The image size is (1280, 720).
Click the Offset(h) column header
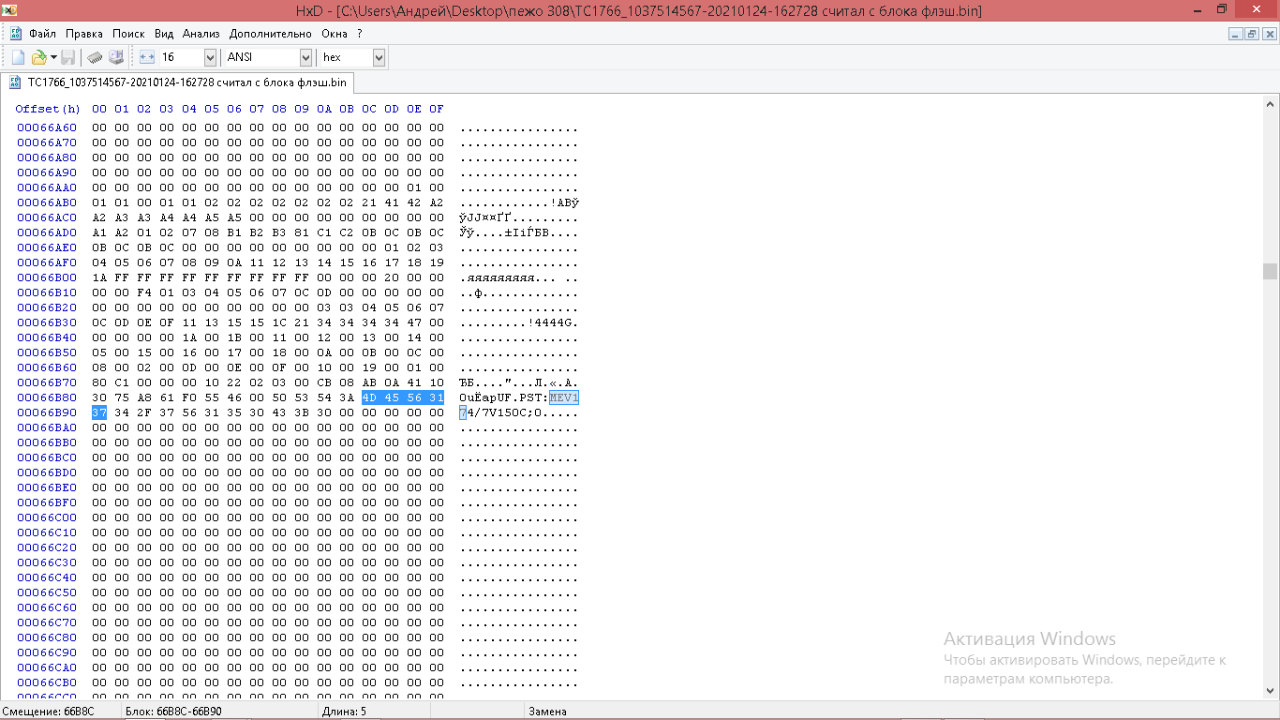47,109
